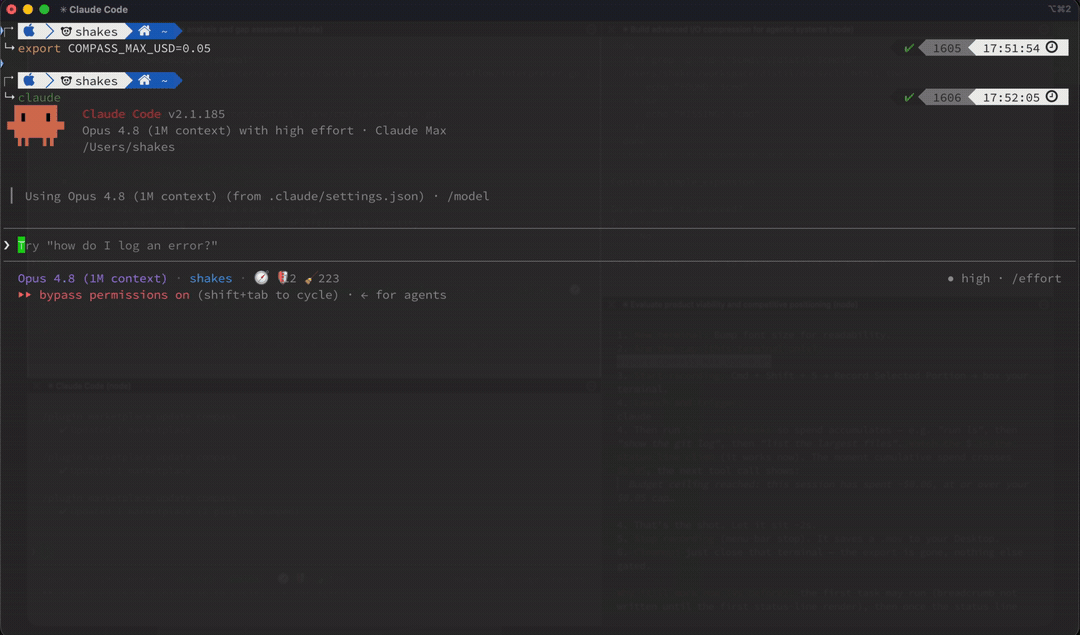Image resolution: width=1080 pixels, height=635 pixels.
Task: Click the blue 'shakes' name in the status line
Action: [x=211, y=278]
